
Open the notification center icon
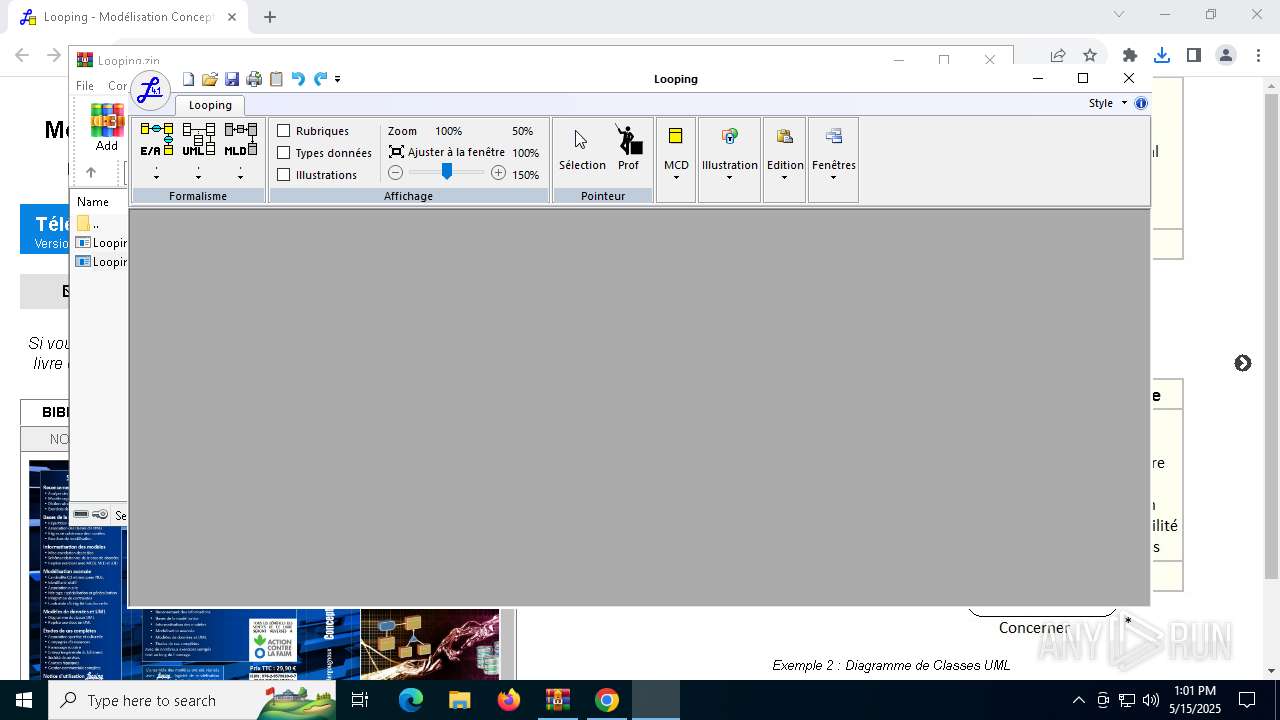pos(1247,700)
